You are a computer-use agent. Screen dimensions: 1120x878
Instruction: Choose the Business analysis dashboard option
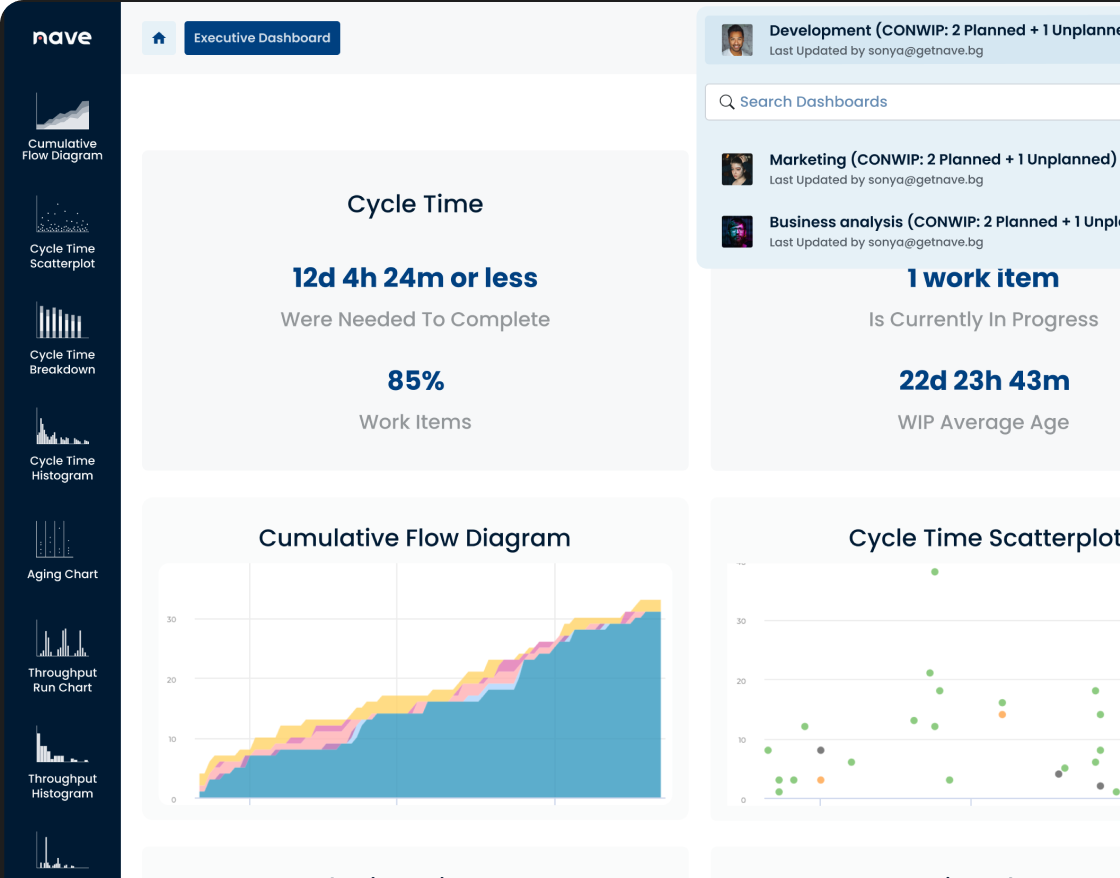point(940,231)
